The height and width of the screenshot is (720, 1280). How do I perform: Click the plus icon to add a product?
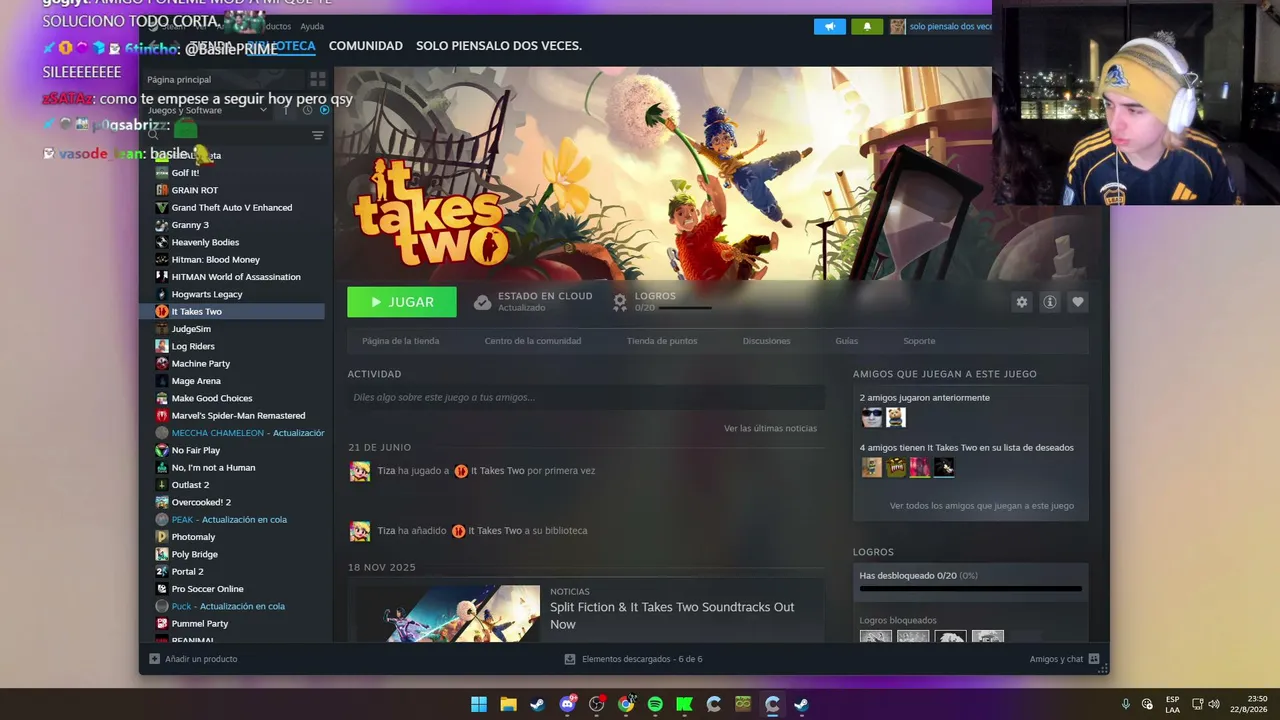pos(154,659)
